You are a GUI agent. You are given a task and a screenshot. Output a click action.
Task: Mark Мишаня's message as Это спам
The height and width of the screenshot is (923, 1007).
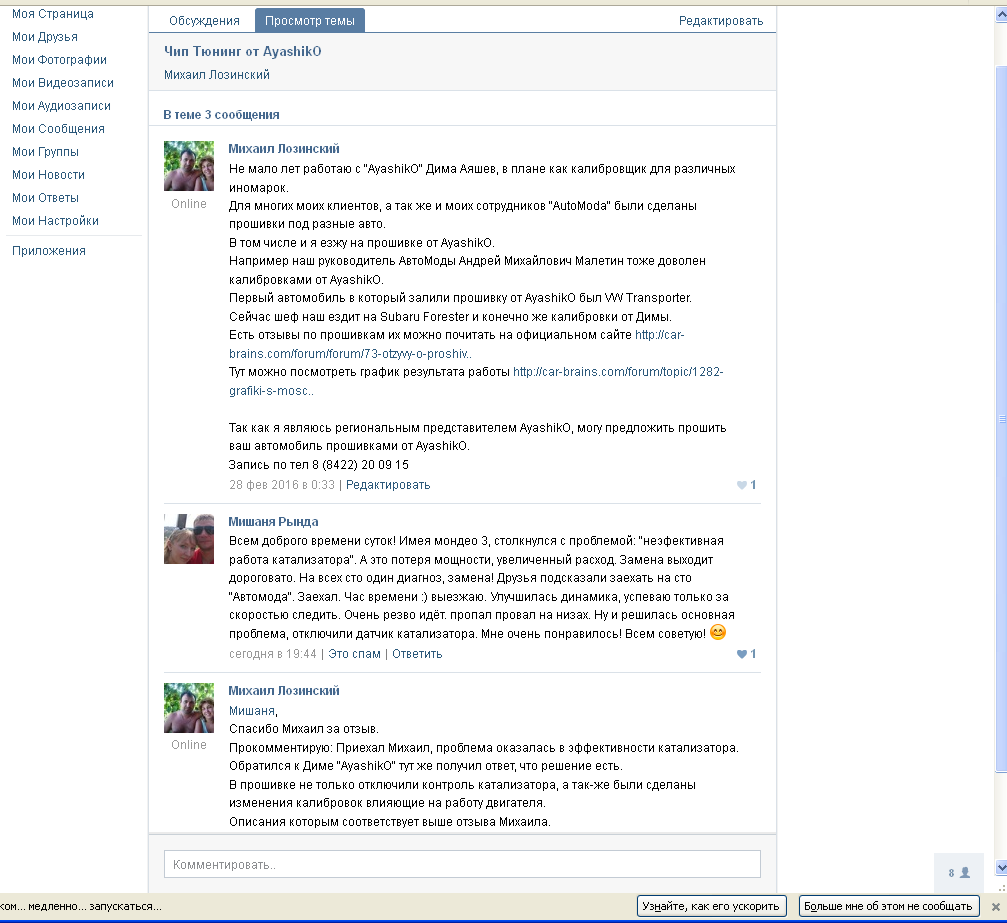coord(355,654)
